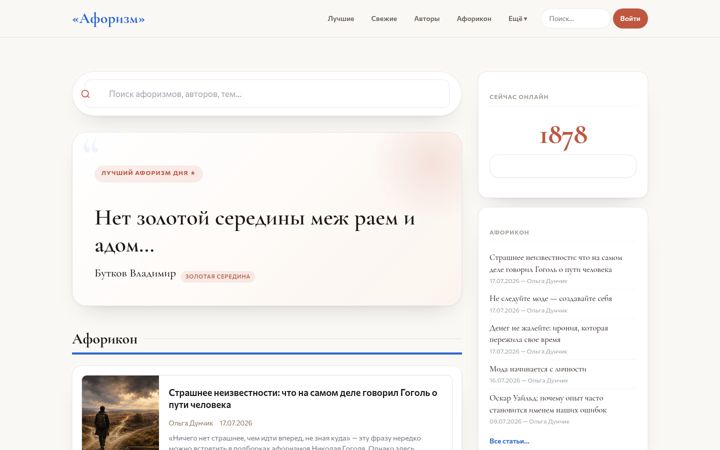Click the empty field under the online counter
Image resolution: width=720 pixels, height=450 pixels.
pos(563,166)
